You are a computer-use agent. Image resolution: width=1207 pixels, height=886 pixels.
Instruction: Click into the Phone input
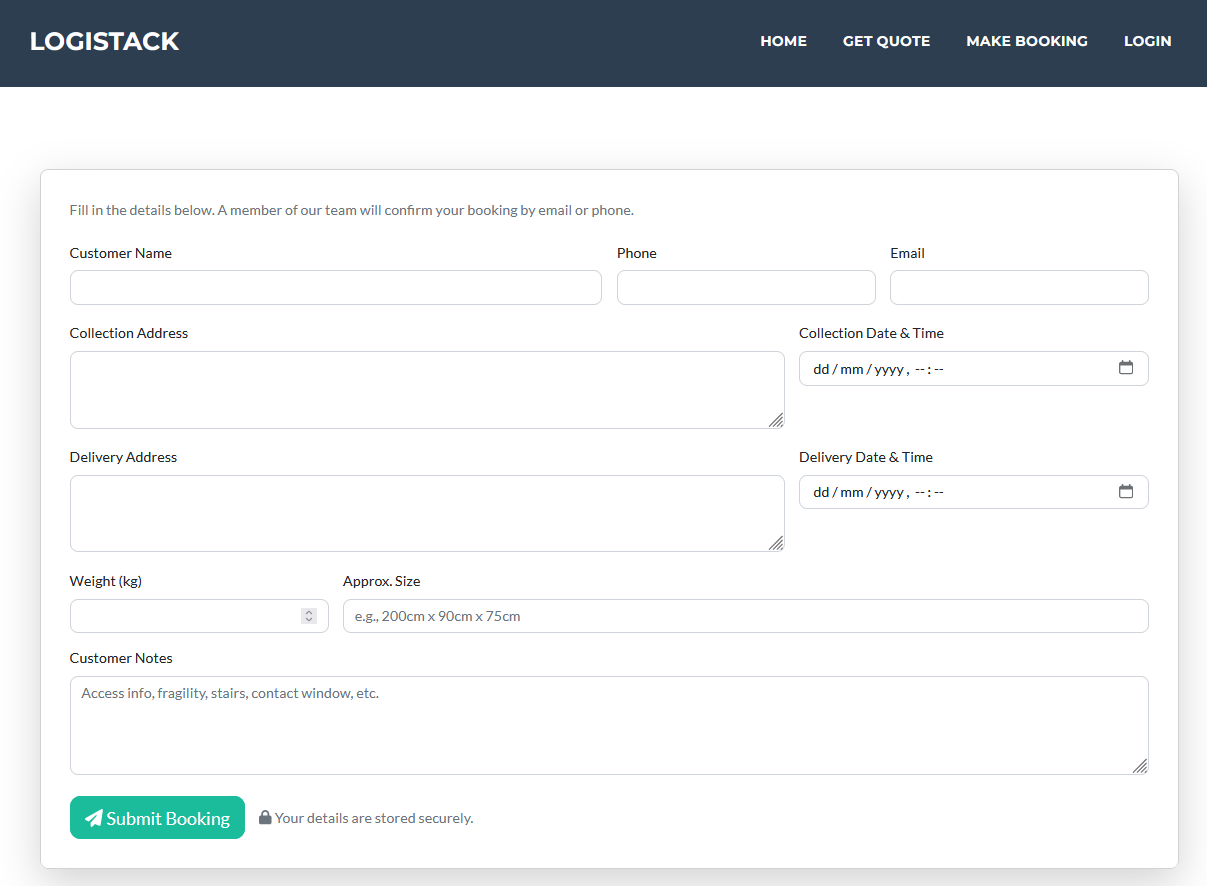coord(745,288)
